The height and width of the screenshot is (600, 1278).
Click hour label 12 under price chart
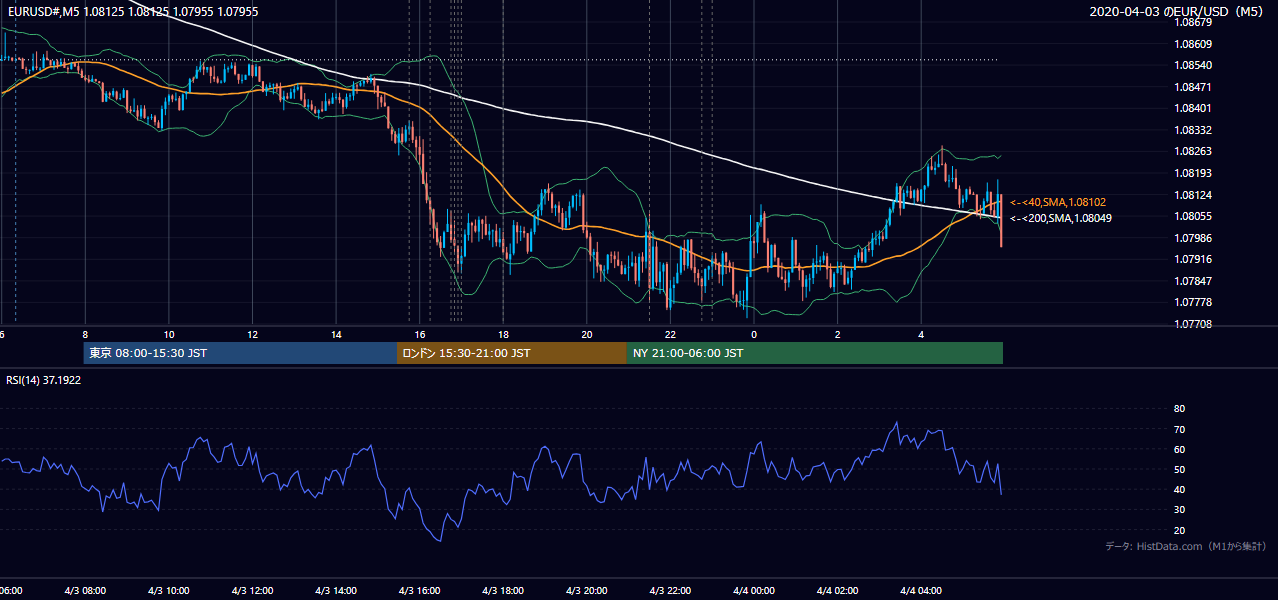[x=252, y=335]
